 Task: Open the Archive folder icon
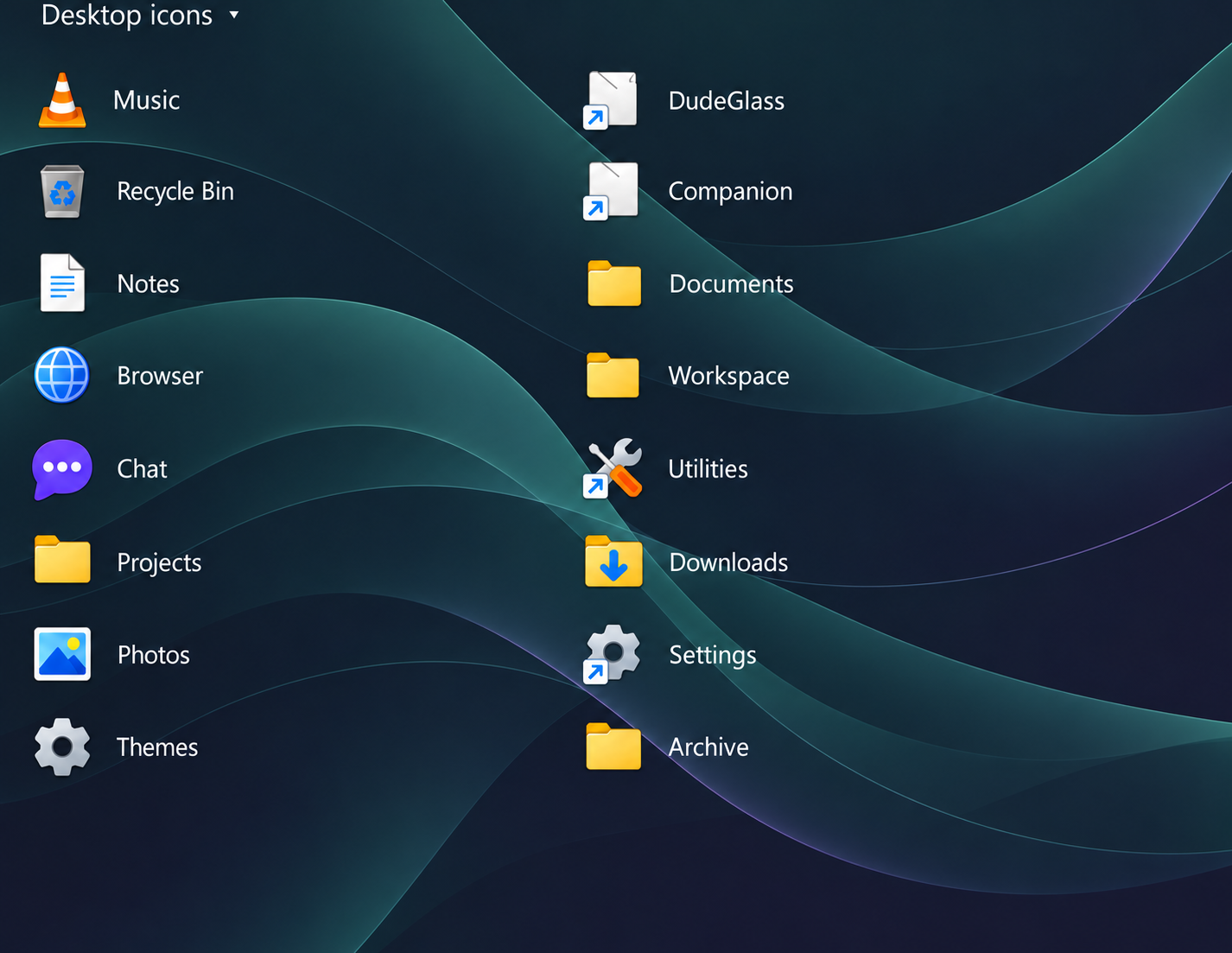click(613, 747)
